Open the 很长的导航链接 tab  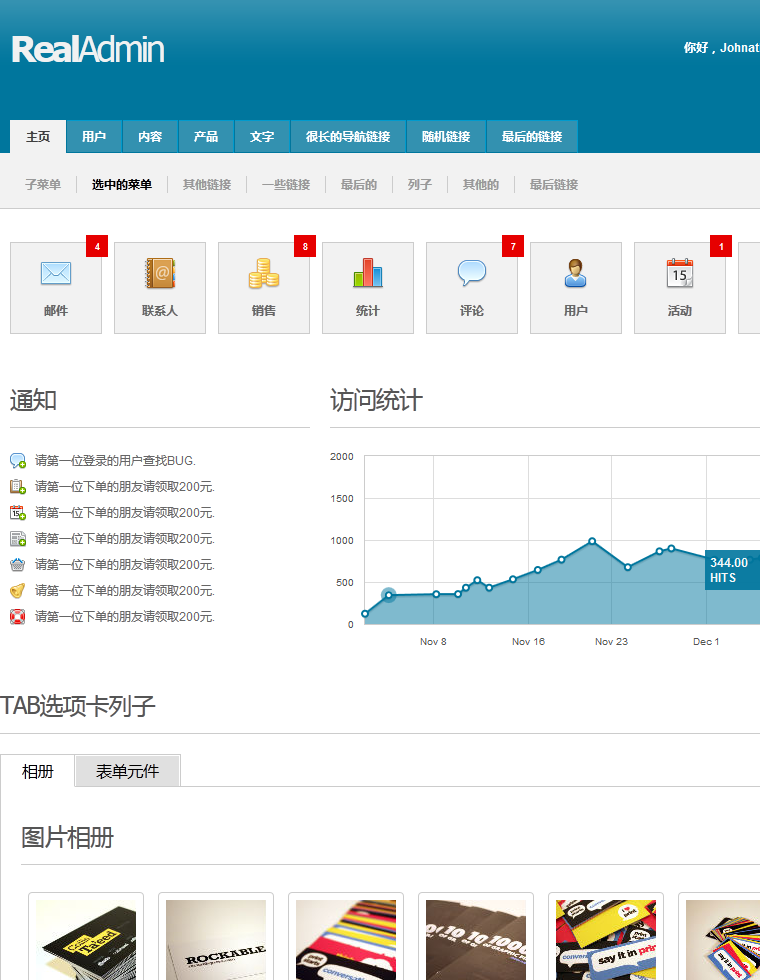(348, 136)
